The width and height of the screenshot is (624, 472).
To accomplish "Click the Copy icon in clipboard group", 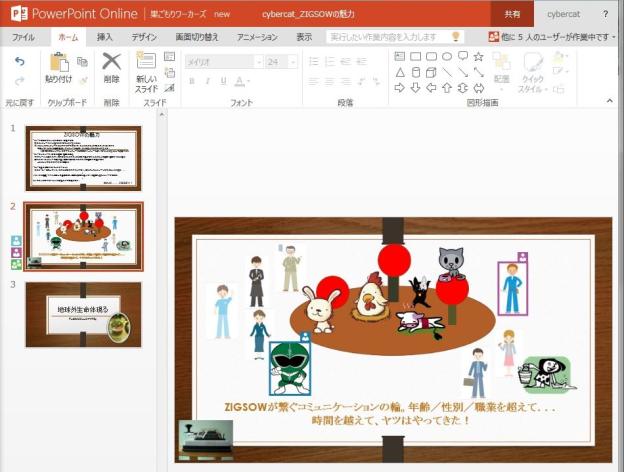I will (x=82, y=62).
